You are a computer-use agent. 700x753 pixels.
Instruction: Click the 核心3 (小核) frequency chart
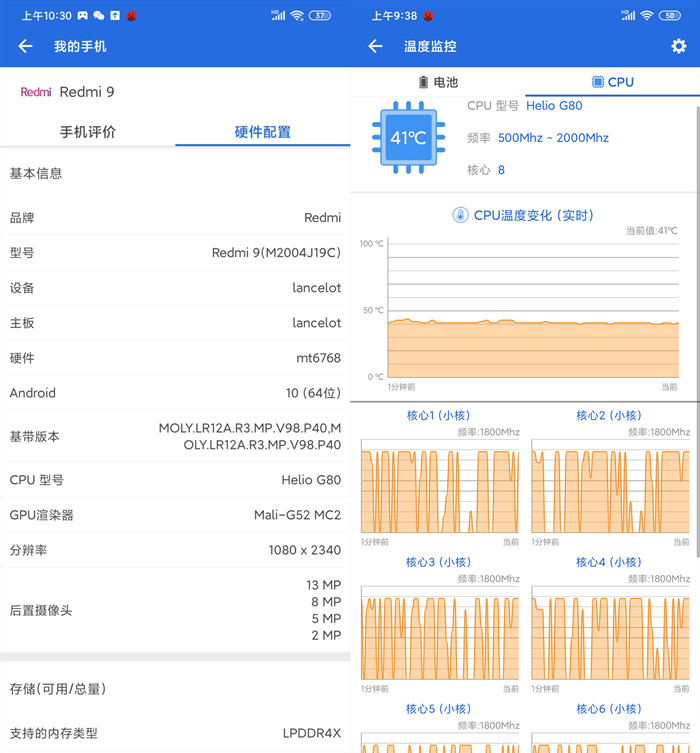coord(440,632)
